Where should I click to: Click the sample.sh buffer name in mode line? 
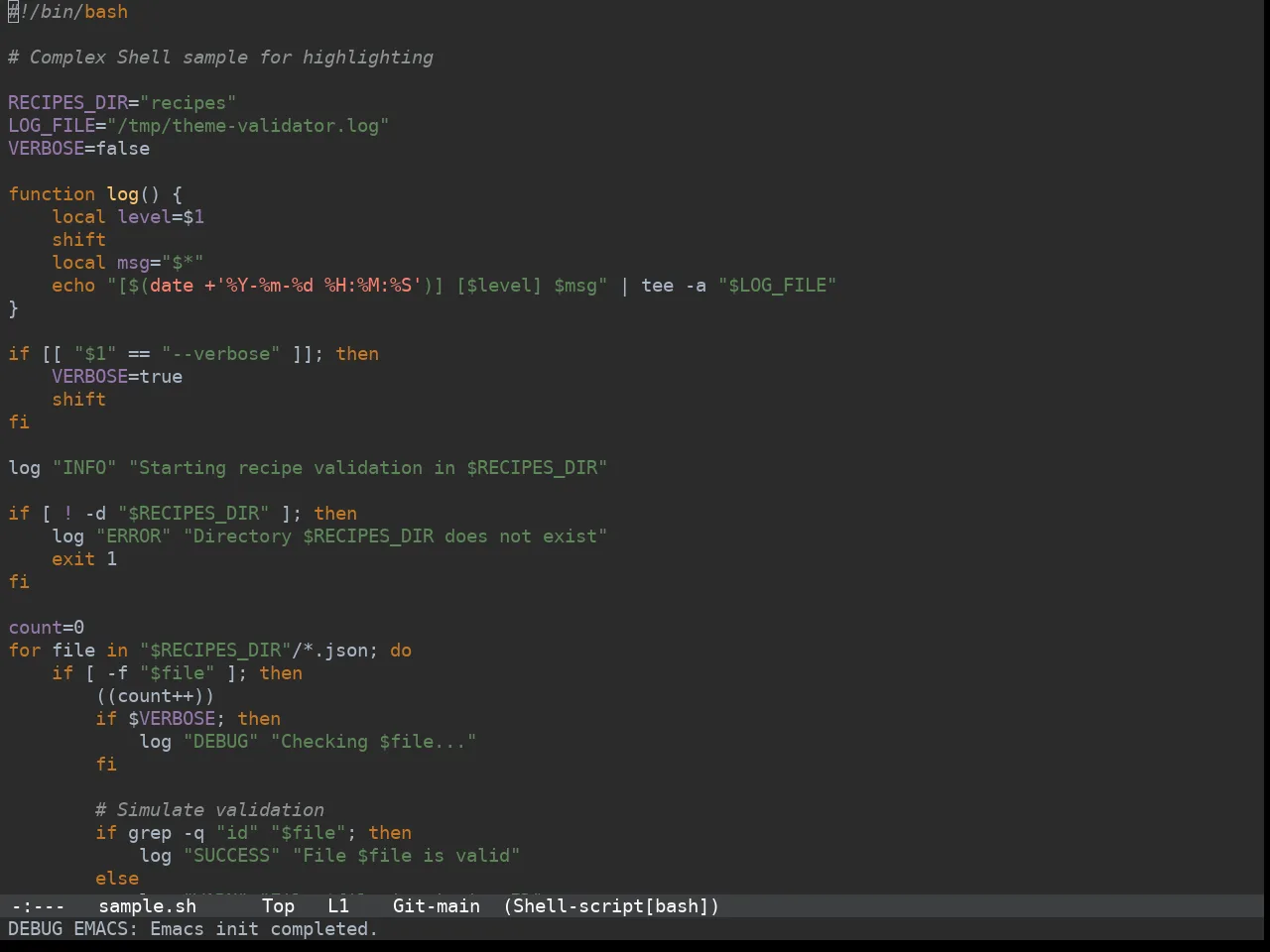coord(148,906)
